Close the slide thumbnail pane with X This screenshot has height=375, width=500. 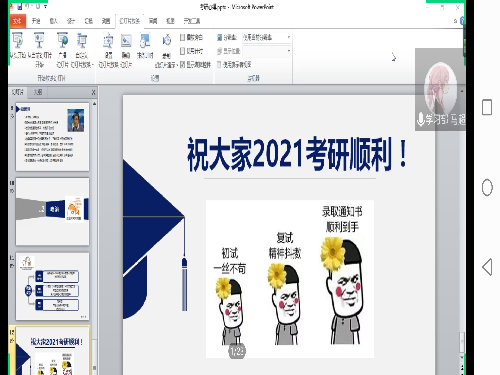[93, 92]
